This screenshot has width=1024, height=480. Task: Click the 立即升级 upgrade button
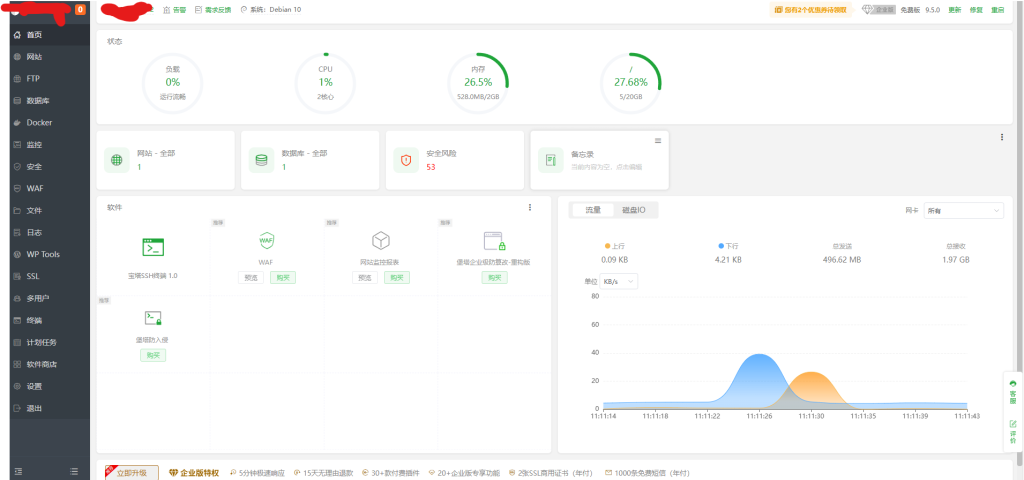[x=132, y=472]
